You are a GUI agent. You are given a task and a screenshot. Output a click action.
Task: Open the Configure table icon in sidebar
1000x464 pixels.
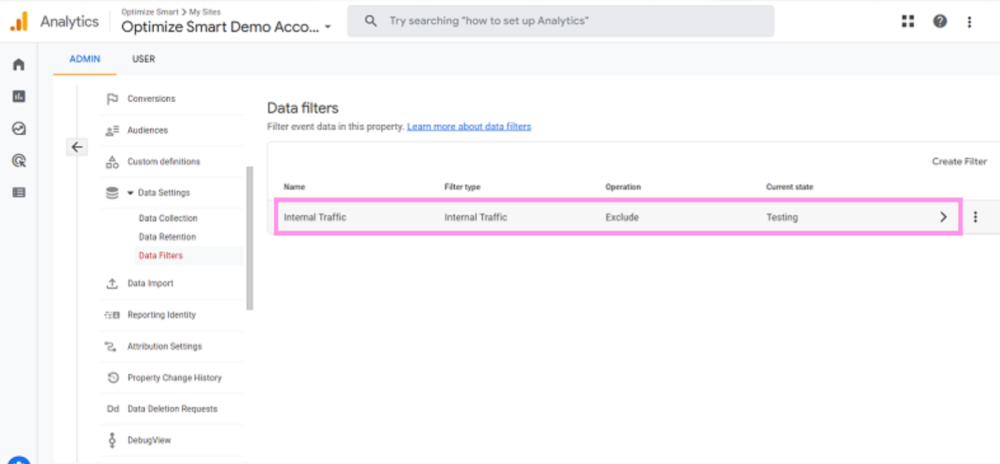point(18,192)
